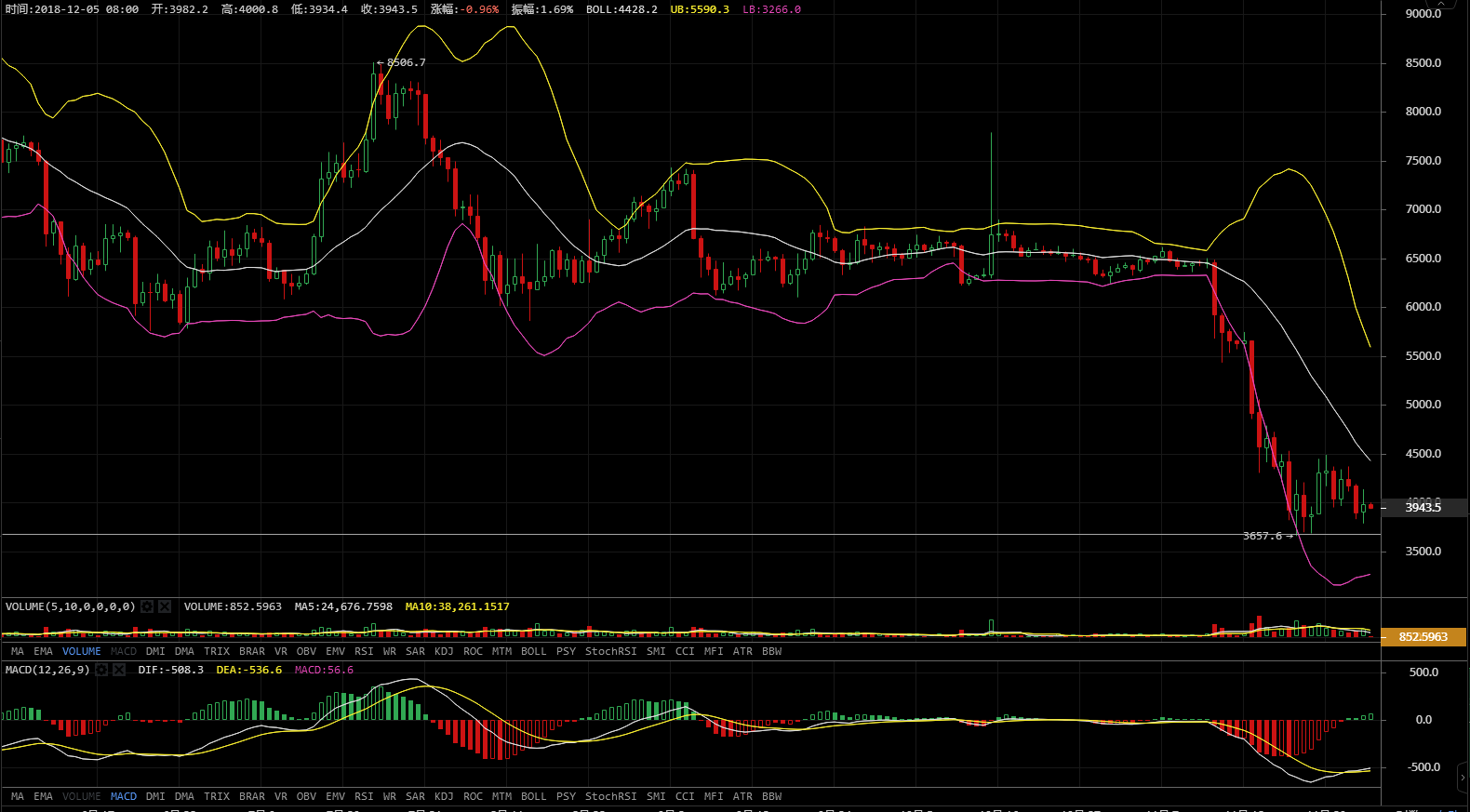
Task: Set bottom pane indicator to RSI
Action: click(364, 796)
